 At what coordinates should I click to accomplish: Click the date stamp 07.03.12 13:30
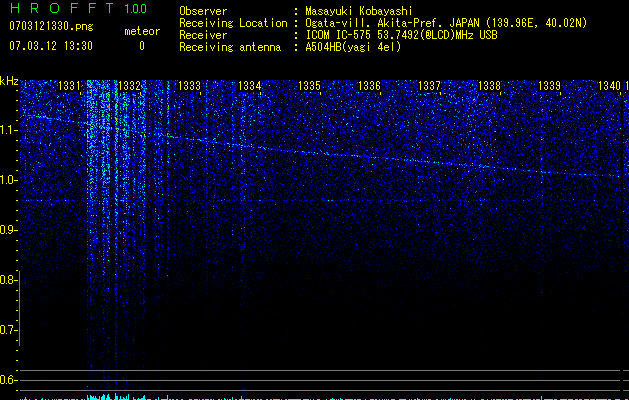(x=51, y=46)
